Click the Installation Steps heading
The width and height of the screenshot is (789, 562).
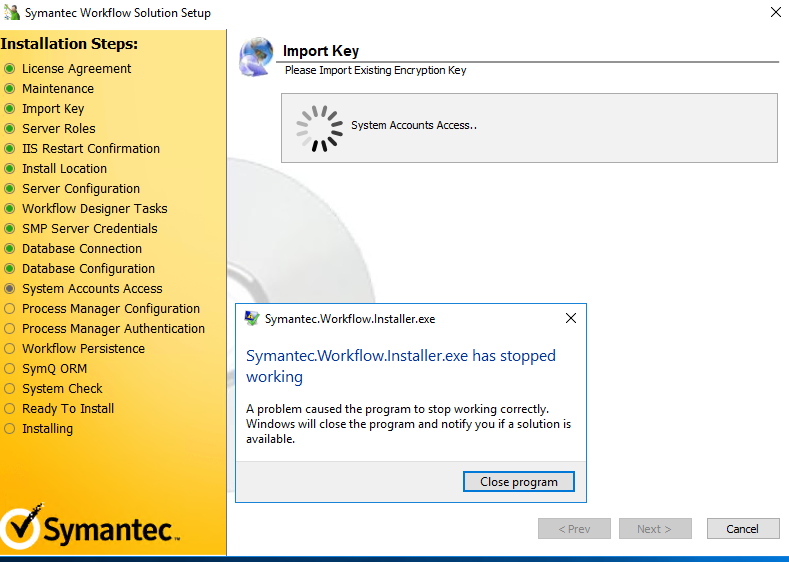coord(69,44)
